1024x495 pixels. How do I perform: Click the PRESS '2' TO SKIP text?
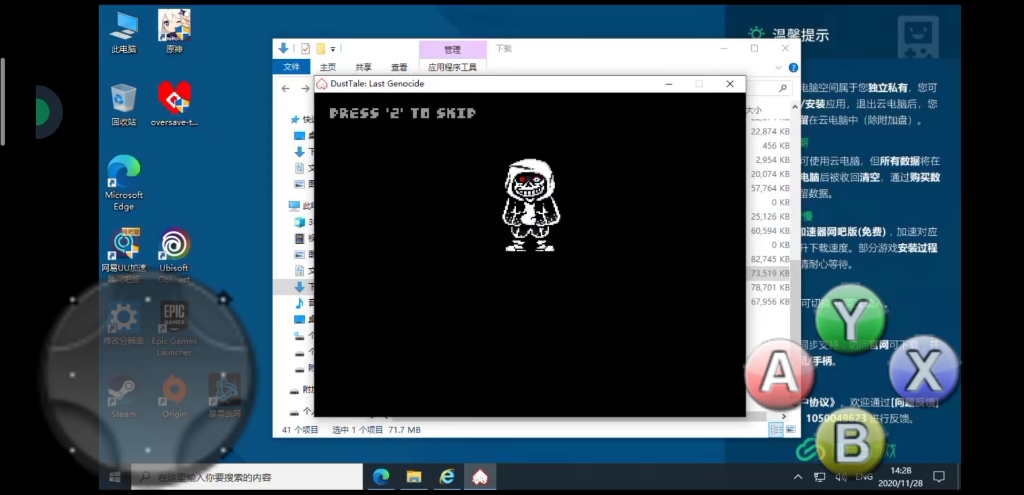tap(403, 113)
